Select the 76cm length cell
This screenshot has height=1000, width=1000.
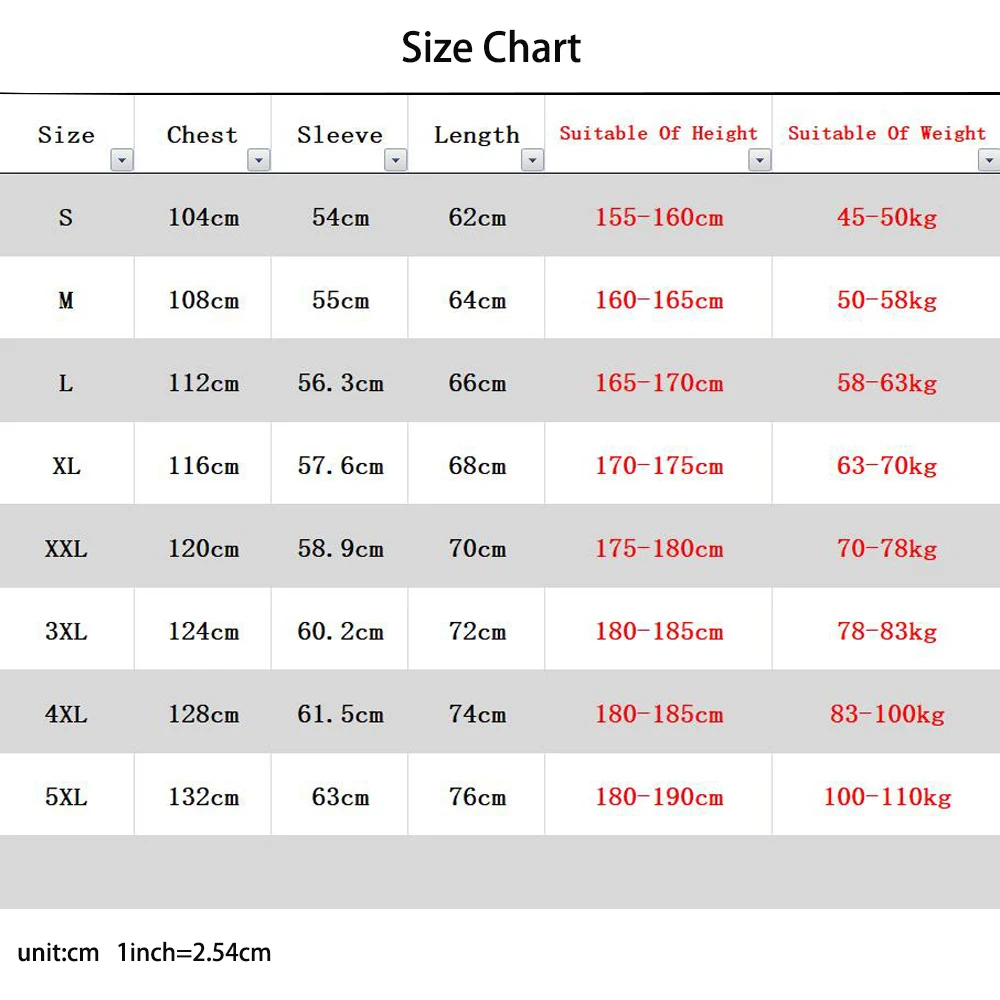point(477,797)
